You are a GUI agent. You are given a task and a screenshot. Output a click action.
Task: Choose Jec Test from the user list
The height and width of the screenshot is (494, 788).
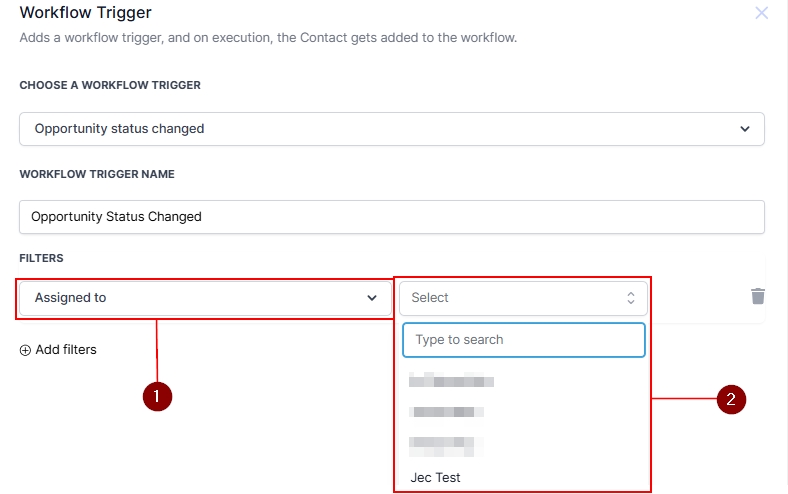(x=436, y=477)
